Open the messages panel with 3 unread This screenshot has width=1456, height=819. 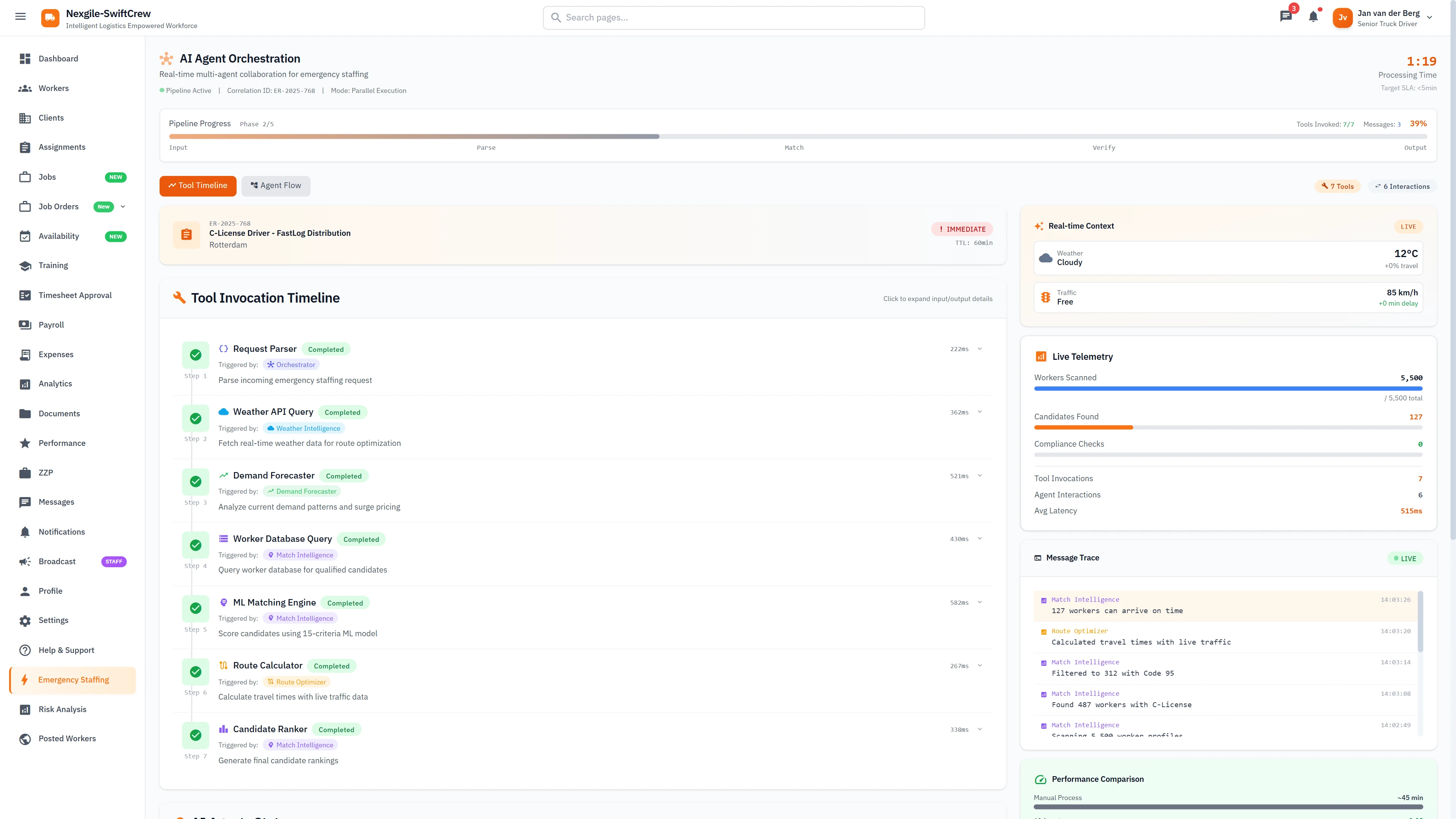tap(1287, 16)
